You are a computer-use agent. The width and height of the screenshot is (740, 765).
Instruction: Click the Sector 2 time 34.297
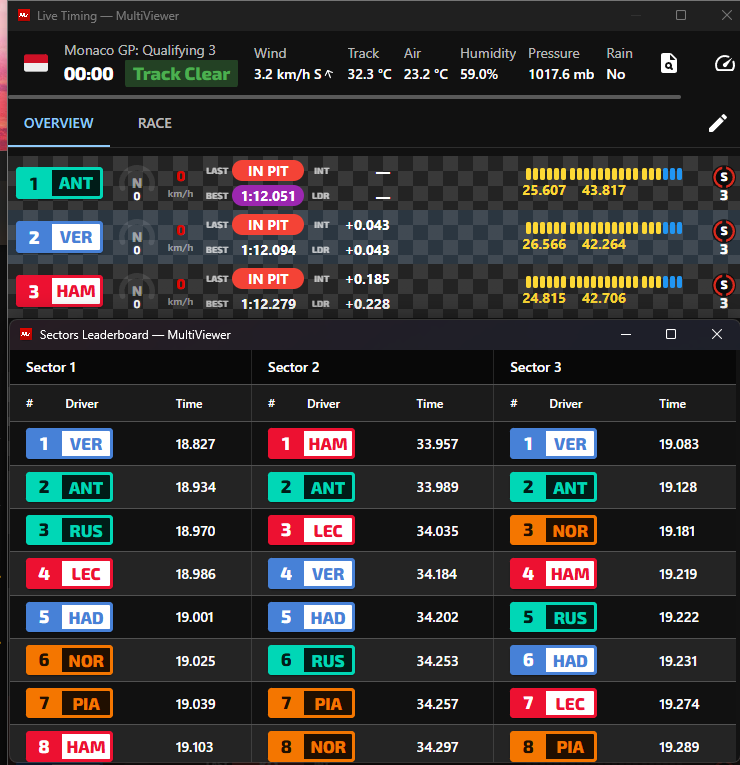437,747
